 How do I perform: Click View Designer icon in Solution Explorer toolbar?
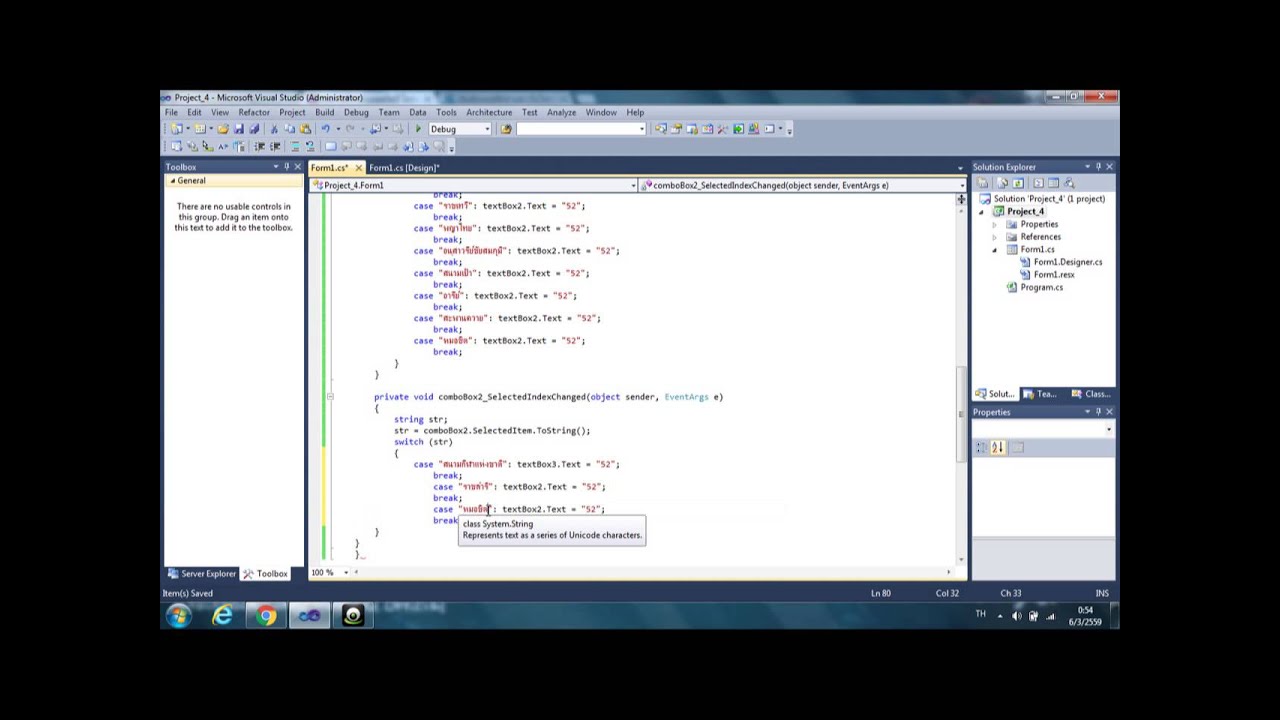point(1053,183)
